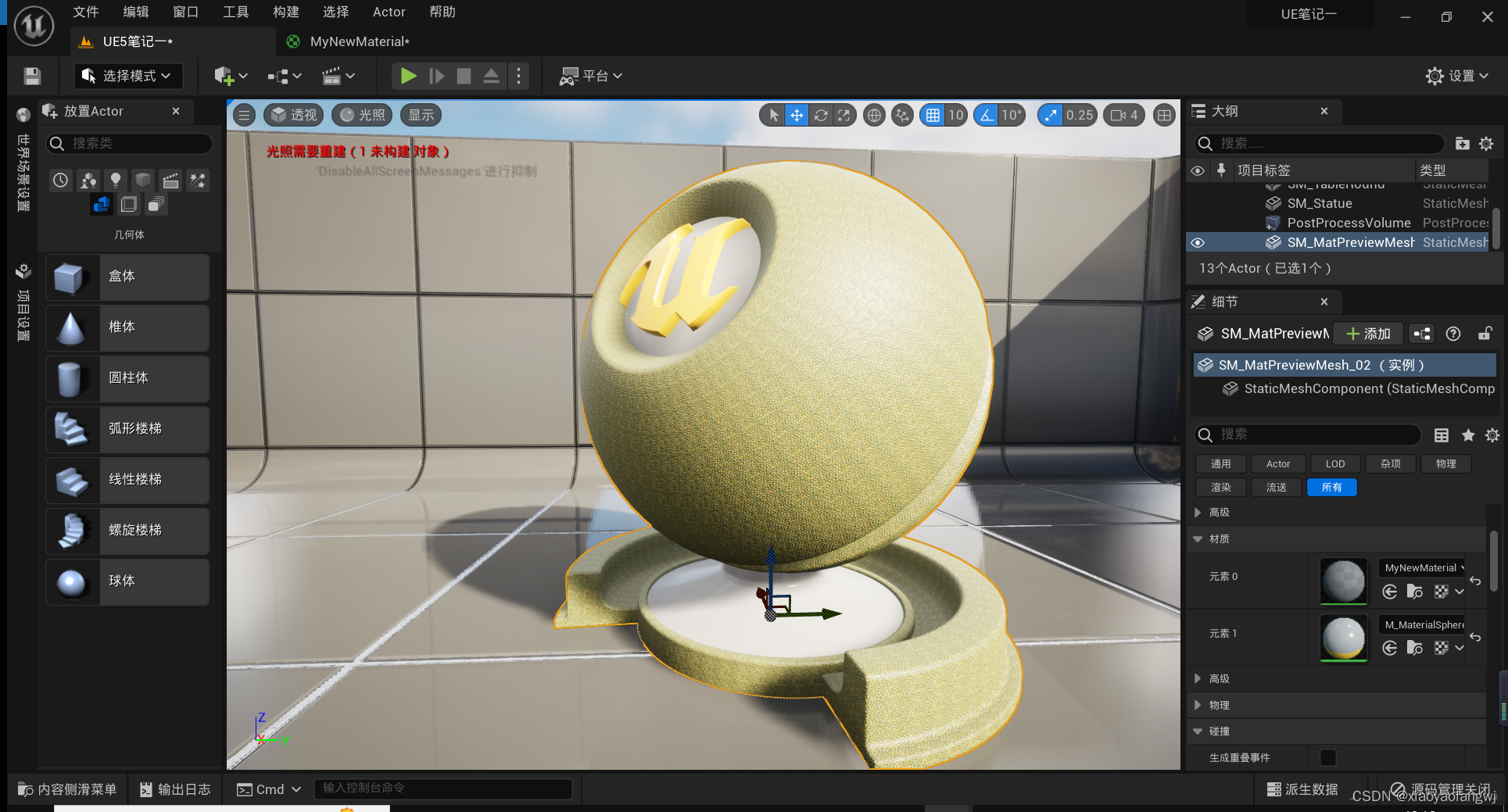The image size is (1508, 812).
Task: Select the cinematic category clapboard icon
Action: (170, 181)
